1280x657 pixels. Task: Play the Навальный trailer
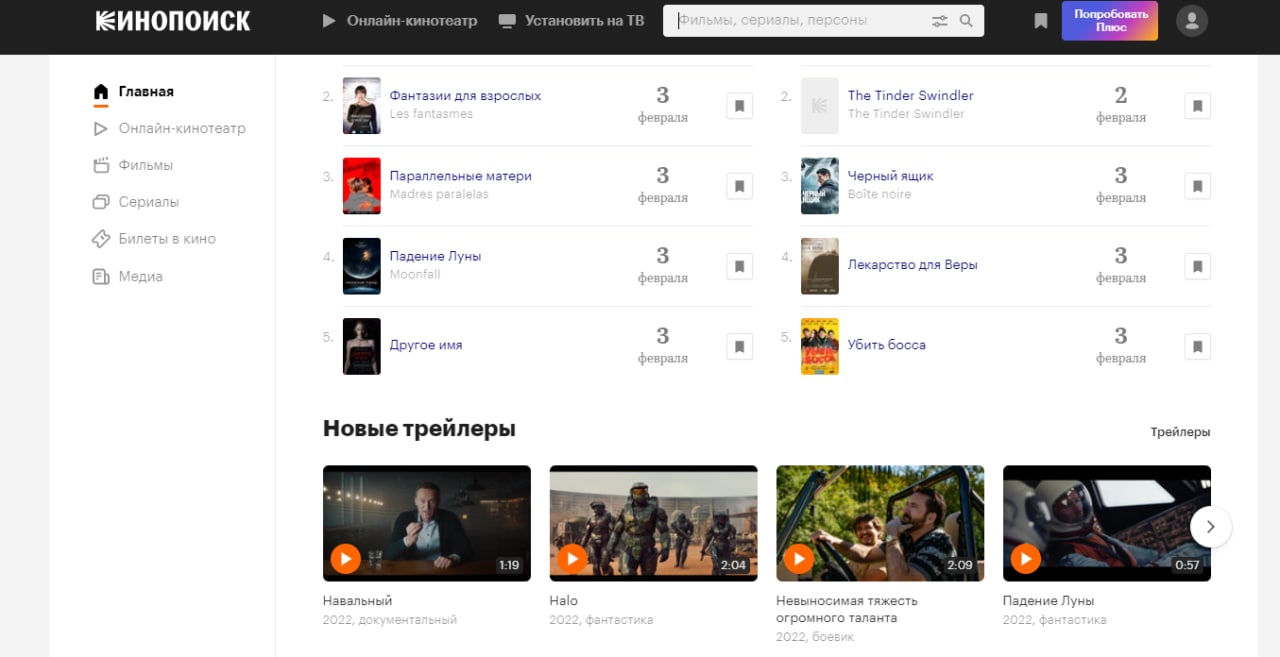(345, 558)
